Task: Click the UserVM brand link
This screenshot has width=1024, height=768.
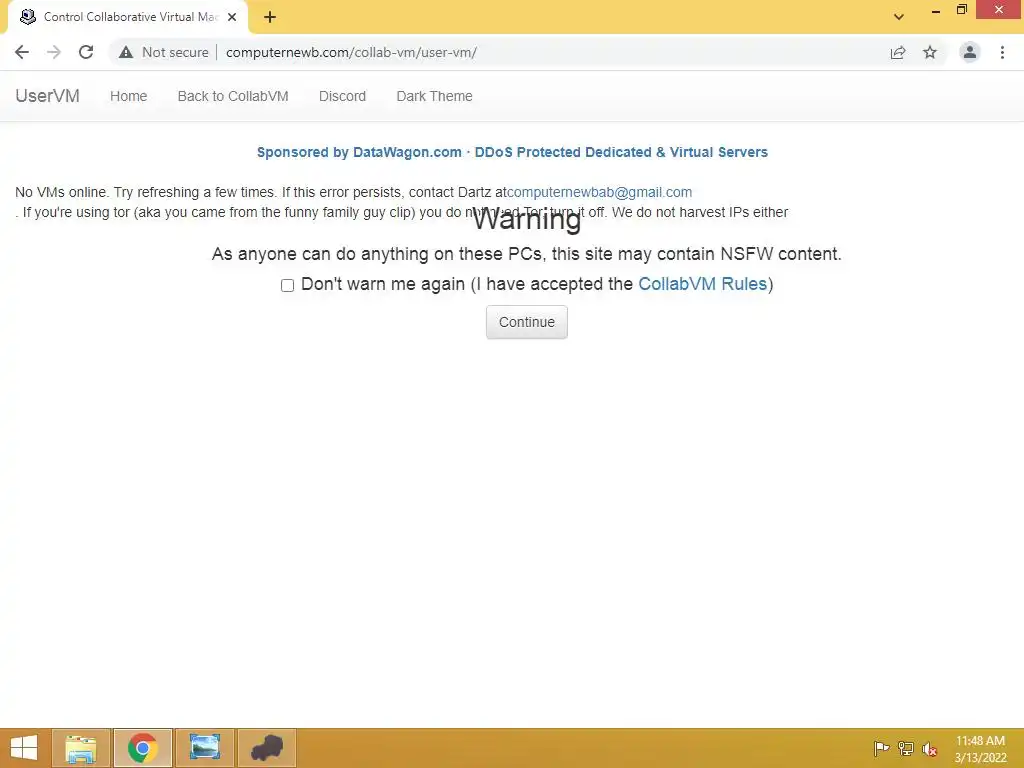Action: tap(48, 96)
